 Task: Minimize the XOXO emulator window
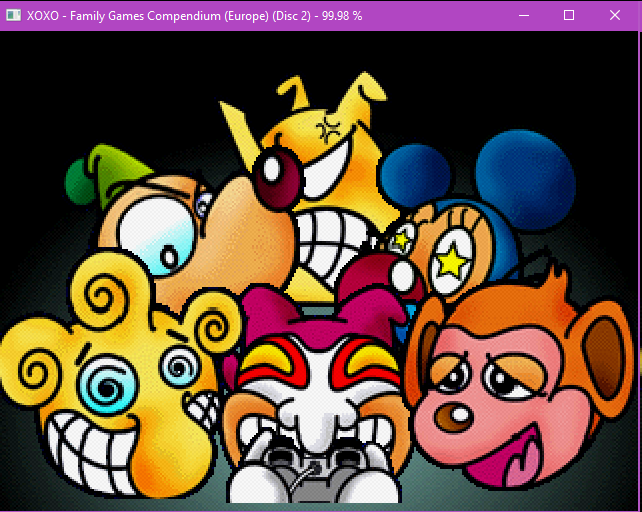pos(523,15)
